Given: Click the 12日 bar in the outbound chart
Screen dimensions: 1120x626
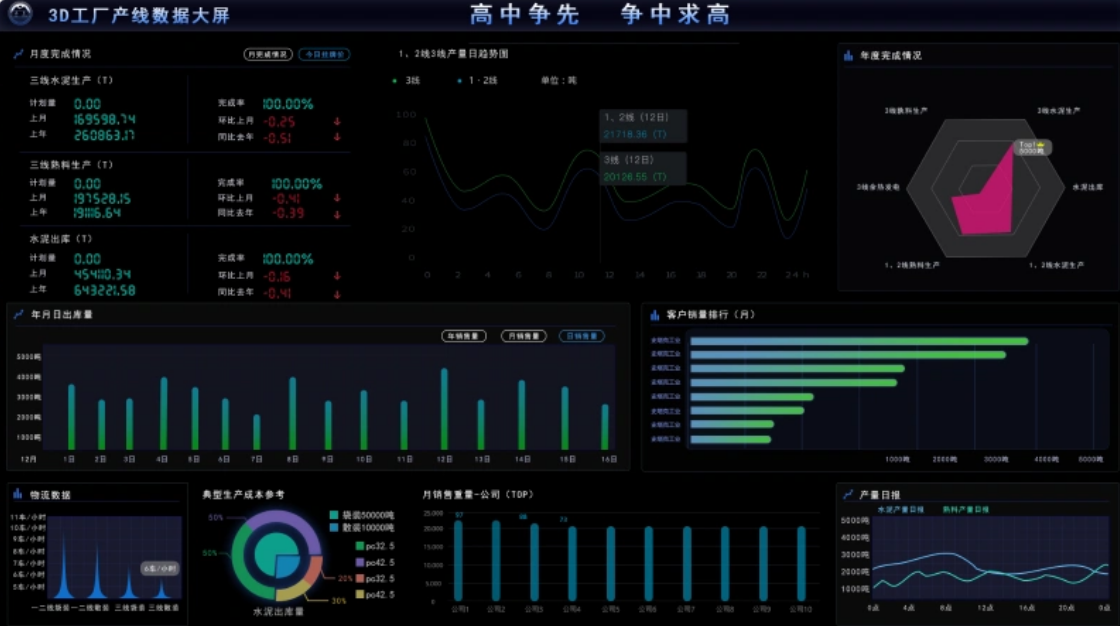Looking at the screenshot, I should point(444,409).
